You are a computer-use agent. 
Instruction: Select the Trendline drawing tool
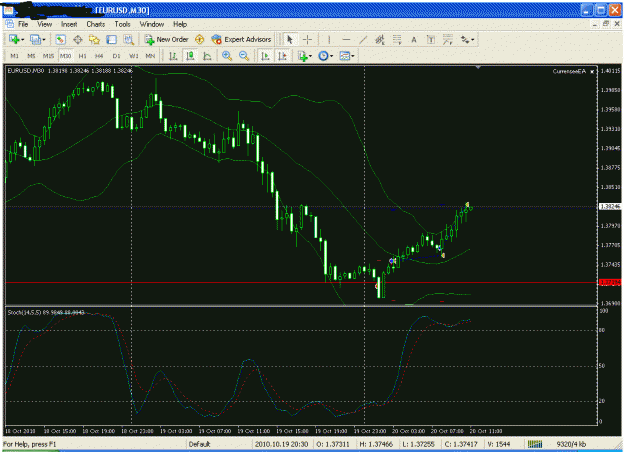tap(363, 39)
